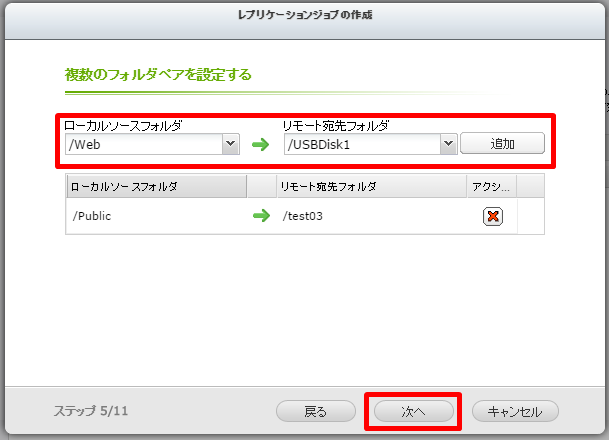Click the レプリケーションジョブの作成 dialog title
The width and height of the screenshot is (609, 440).
[x=305, y=15]
